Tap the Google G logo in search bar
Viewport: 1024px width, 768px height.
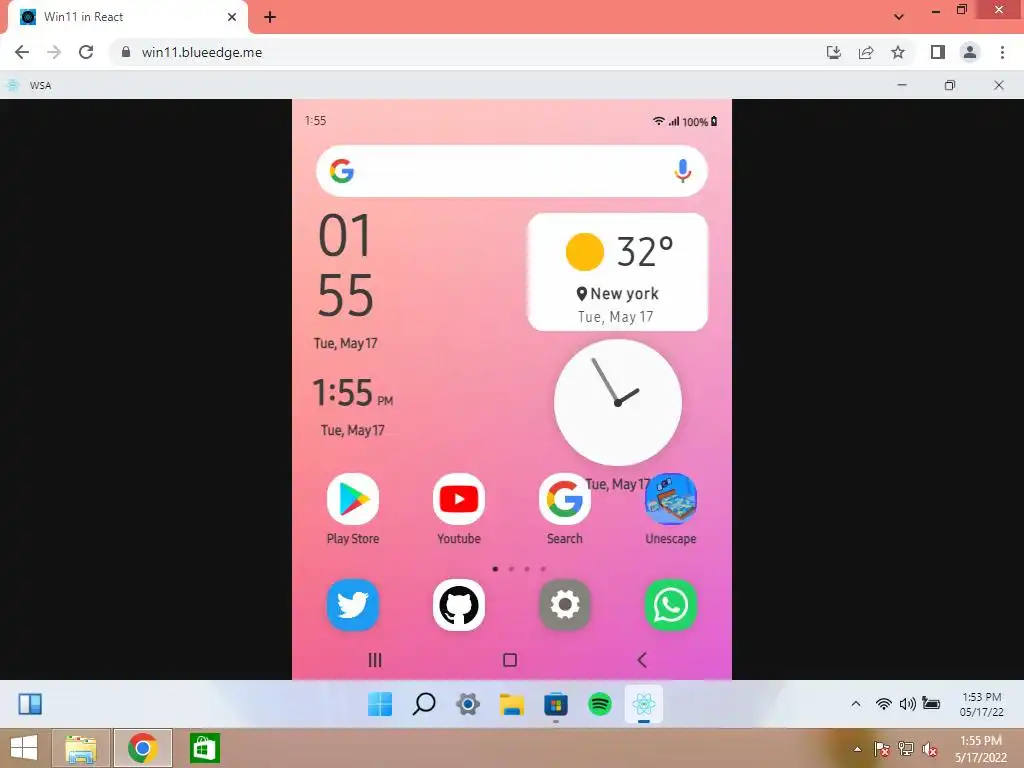[342, 171]
